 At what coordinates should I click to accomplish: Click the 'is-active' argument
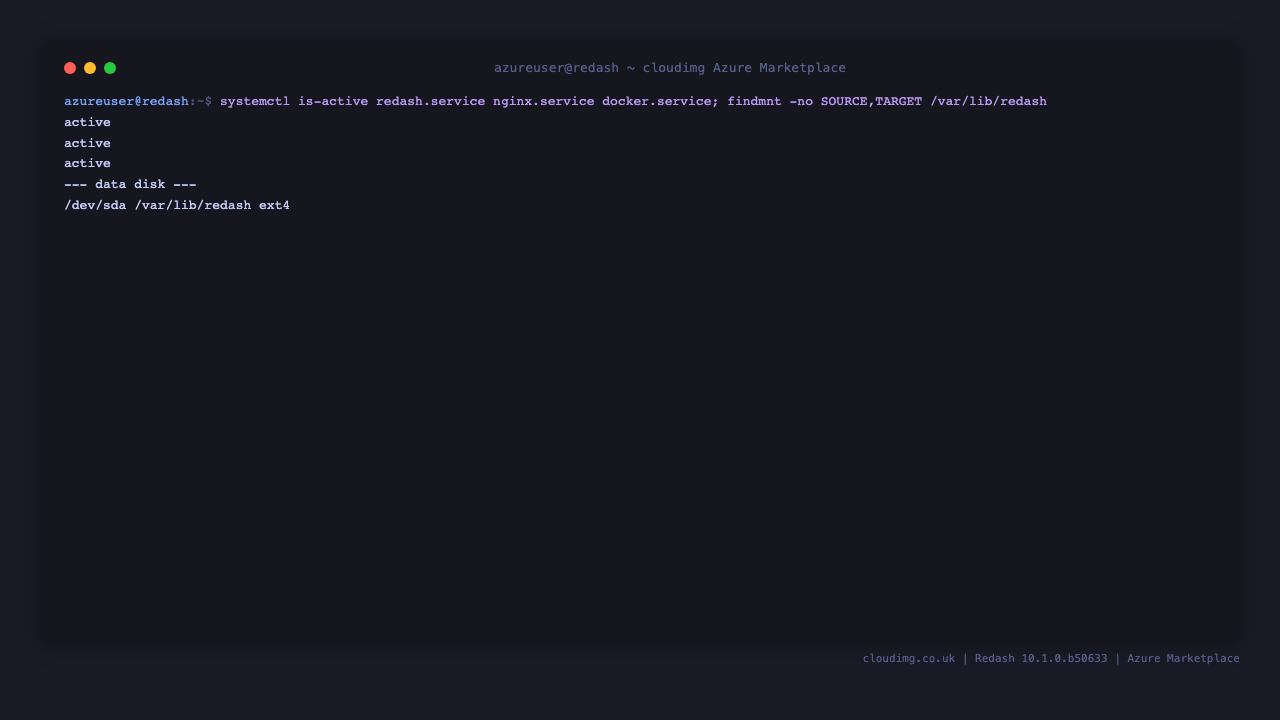pos(333,101)
